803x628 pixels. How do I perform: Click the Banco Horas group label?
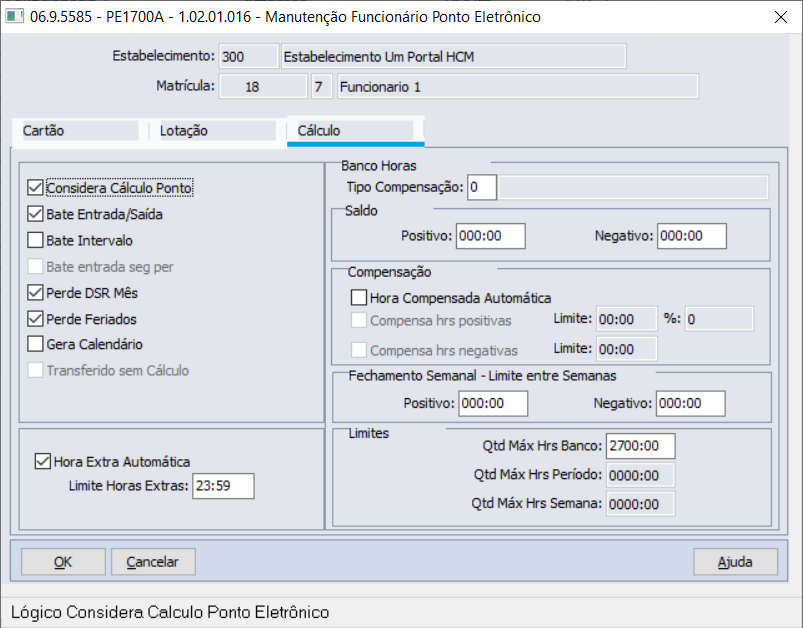378,165
